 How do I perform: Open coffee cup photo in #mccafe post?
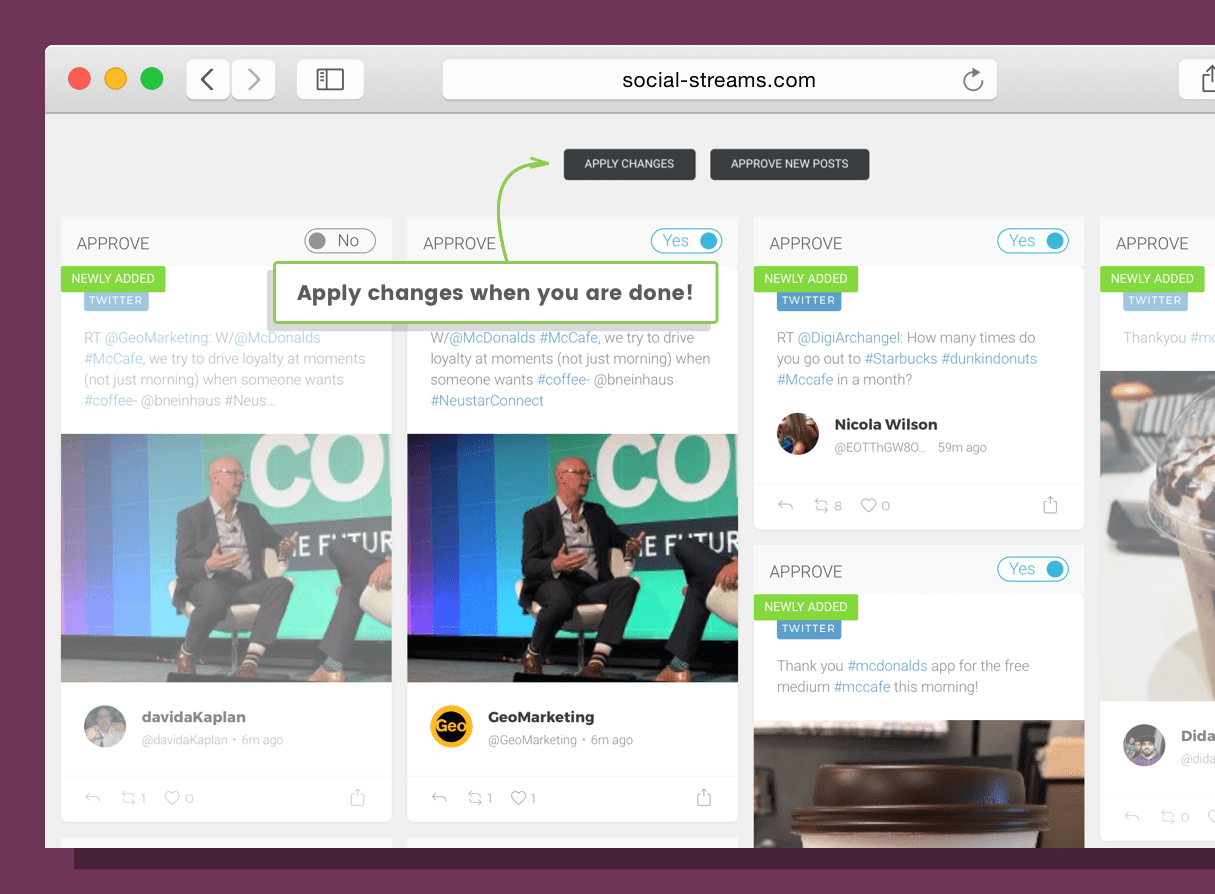pos(919,784)
